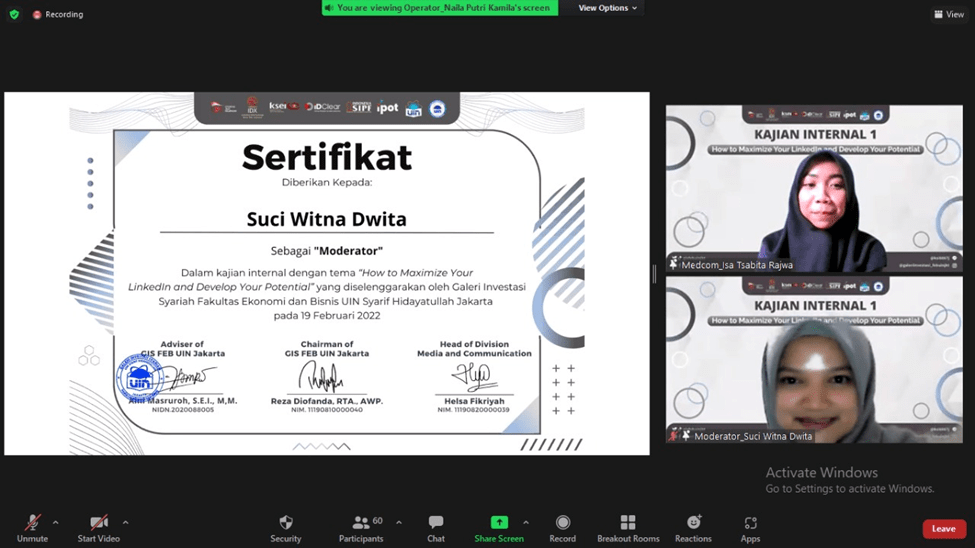
Task: Expand share options arrow beside Share Screen
Action: [x=526, y=522]
